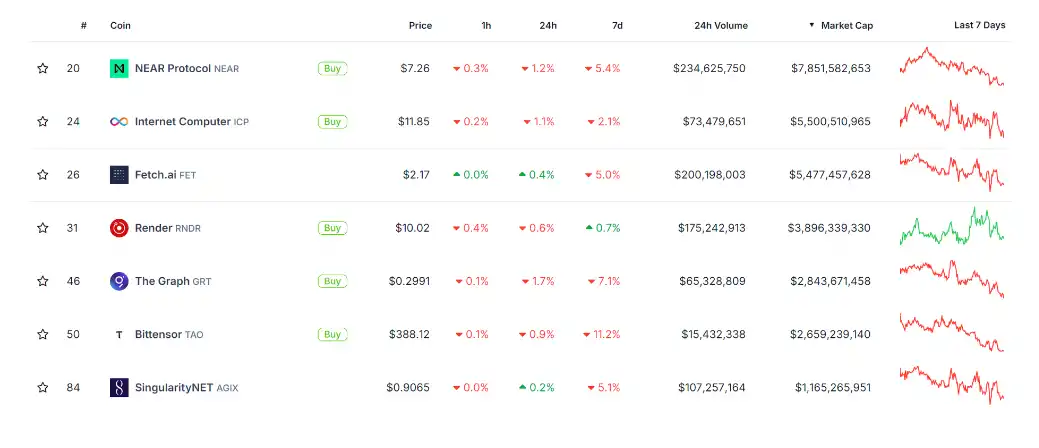Buy NEAR Protocol with Buy button
This screenshot has width=1039, height=448.
click(333, 68)
